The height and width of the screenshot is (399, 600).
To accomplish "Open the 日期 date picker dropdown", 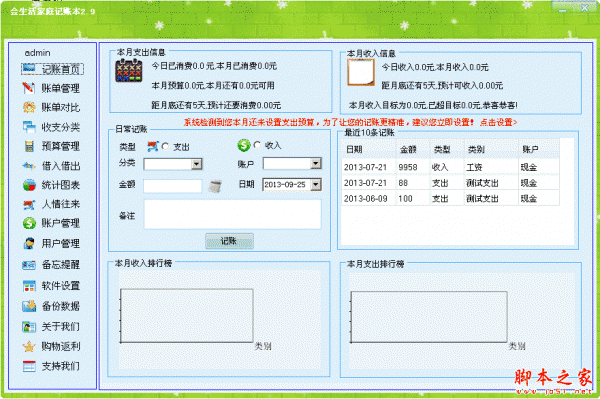I will (x=315, y=185).
